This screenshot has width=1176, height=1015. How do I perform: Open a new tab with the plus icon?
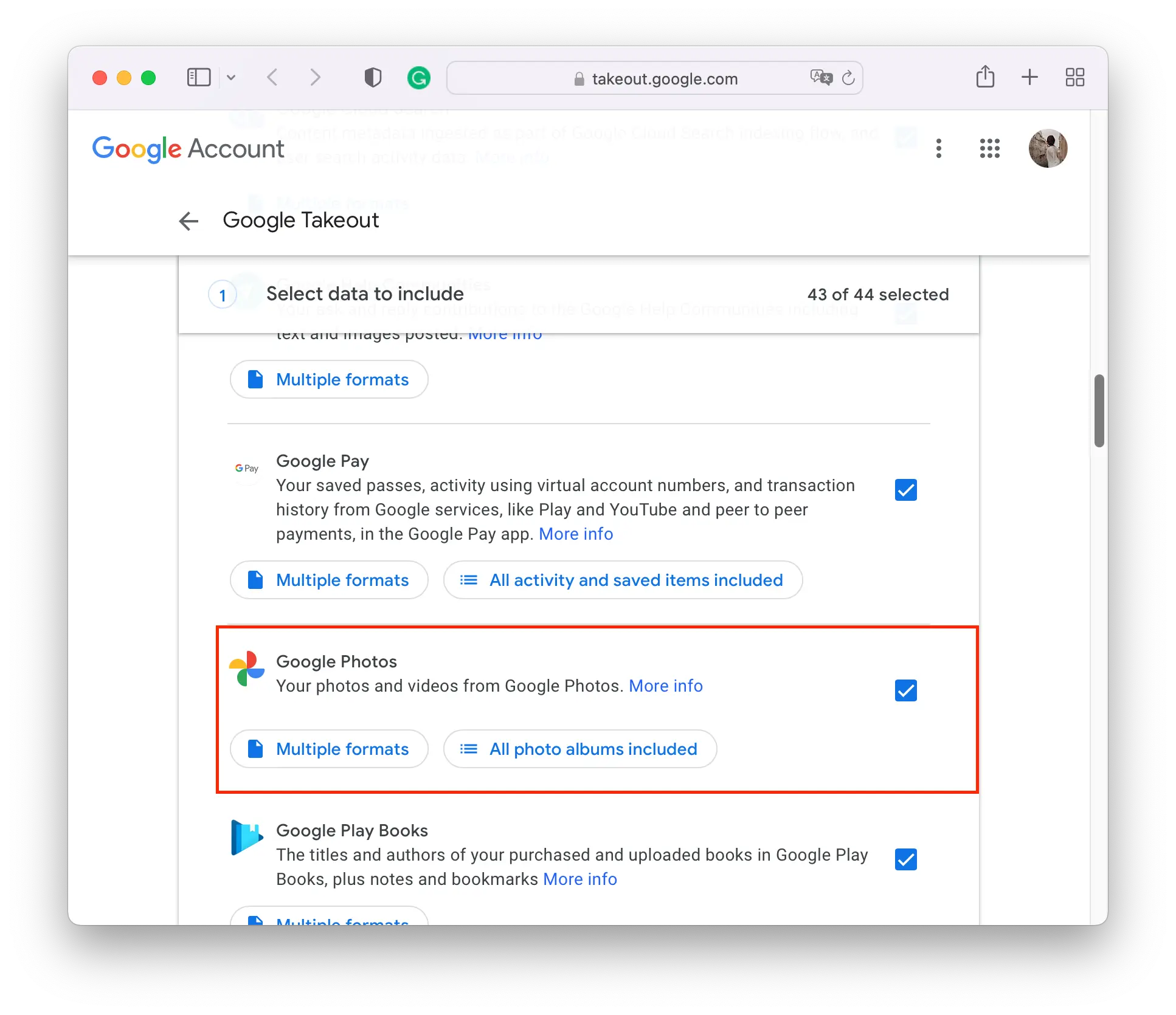[1029, 77]
